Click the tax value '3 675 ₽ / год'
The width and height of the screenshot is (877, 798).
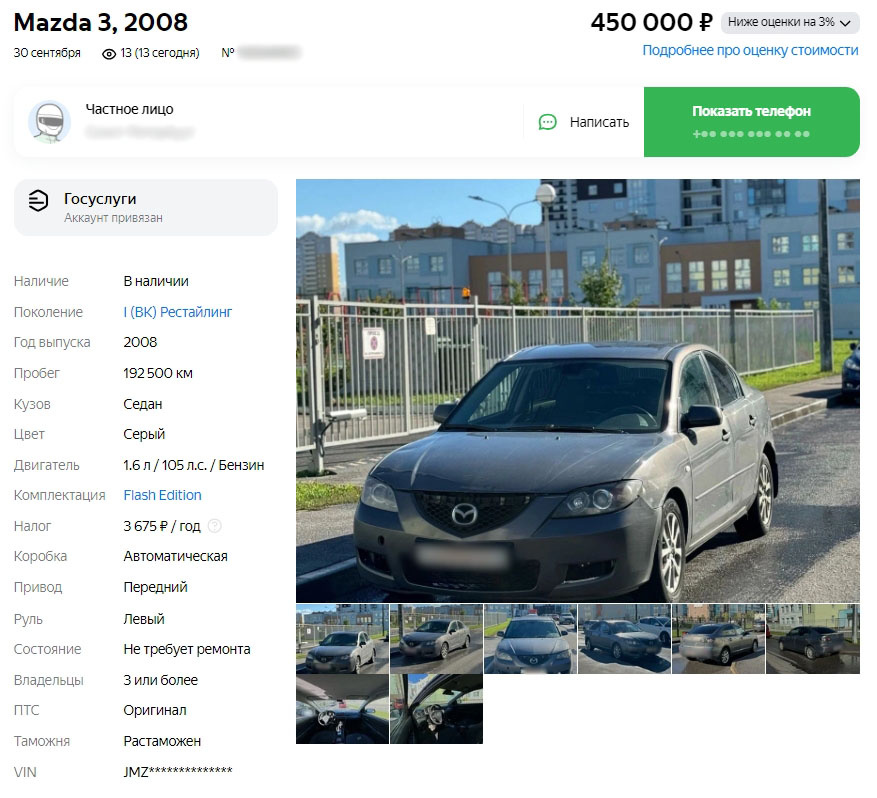(162, 526)
